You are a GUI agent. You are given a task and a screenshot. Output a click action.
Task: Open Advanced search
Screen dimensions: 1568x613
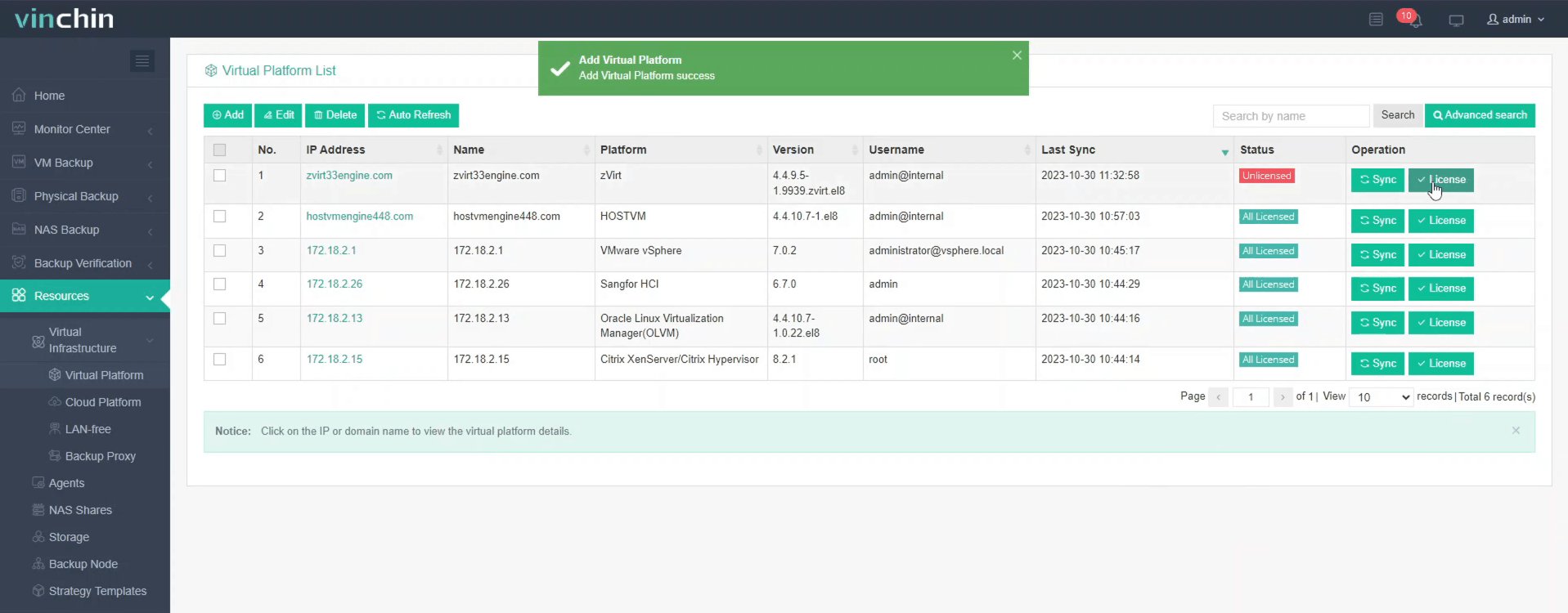coord(1480,115)
